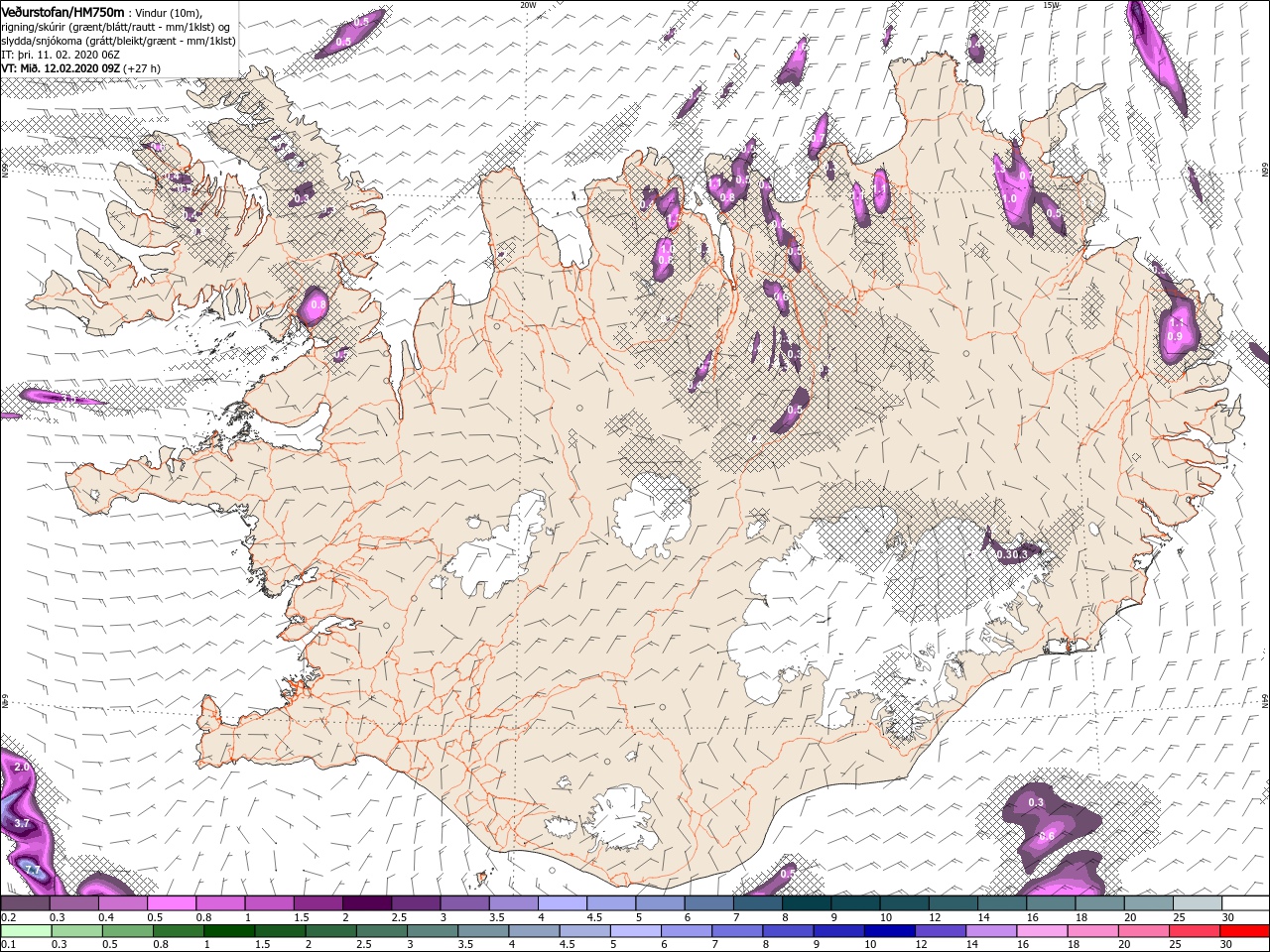The width and height of the screenshot is (1270, 952).
Task: Click the rain legend swatch starting at 2.5
Action: tap(382, 931)
